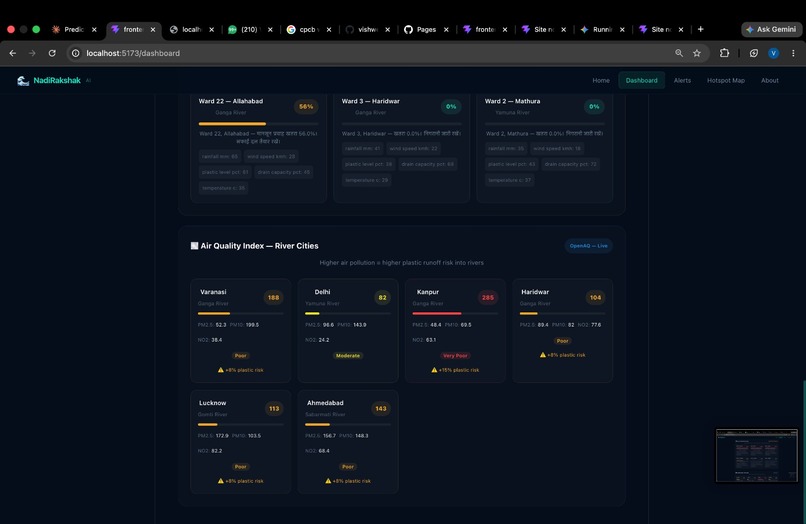Select the Delhi city name
The width and height of the screenshot is (806, 524).
pos(322,292)
